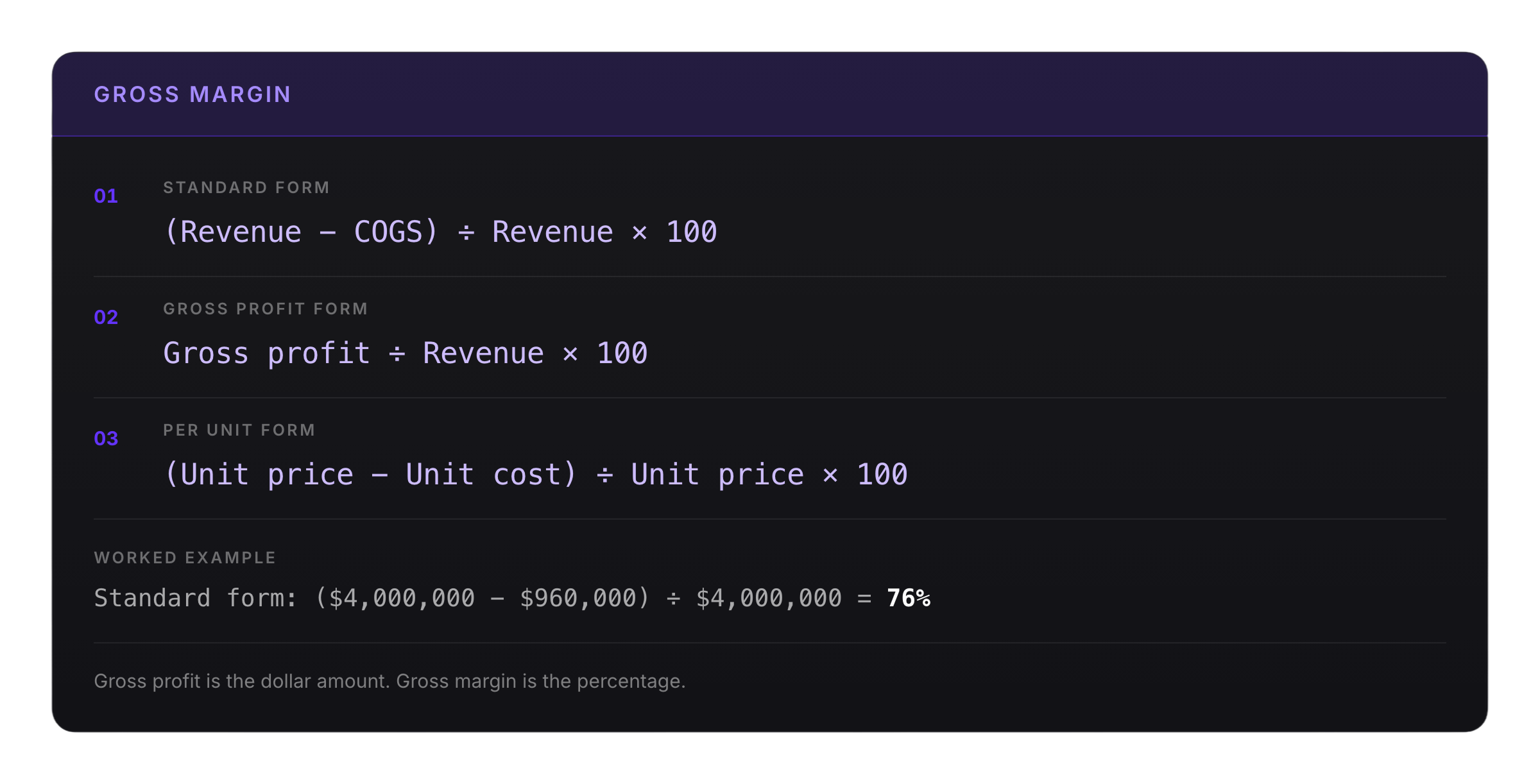Click the WORKED EXAMPLE heading

(x=185, y=558)
